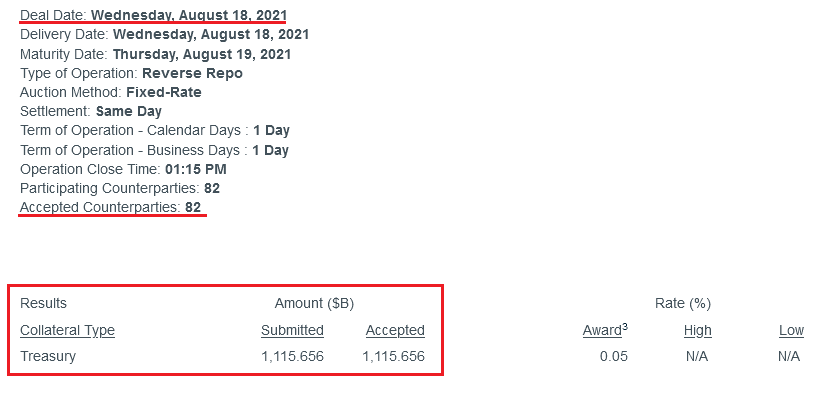The image size is (838, 393).
Task: Click the Fixed-Rate auction method text
Action: pos(164,93)
